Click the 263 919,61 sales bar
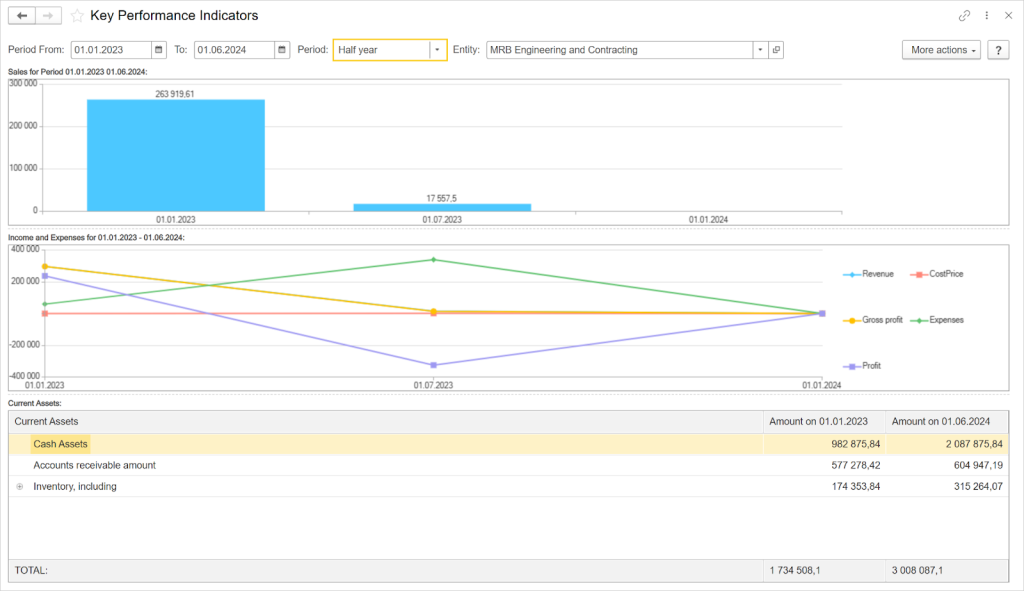The height and width of the screenshot is (591, 1024). (x=176, y=155)
